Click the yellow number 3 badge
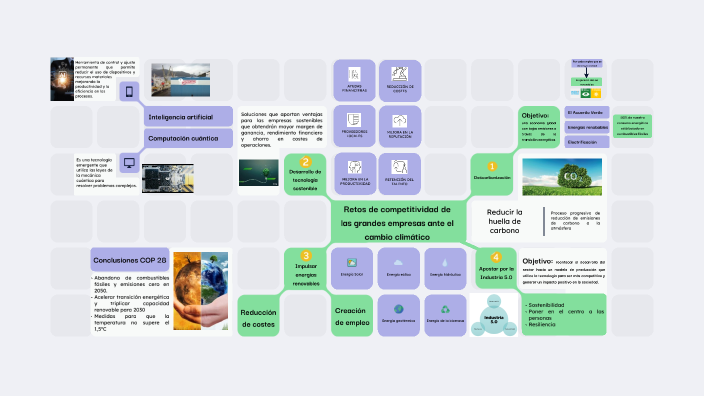 coord(306,256)
